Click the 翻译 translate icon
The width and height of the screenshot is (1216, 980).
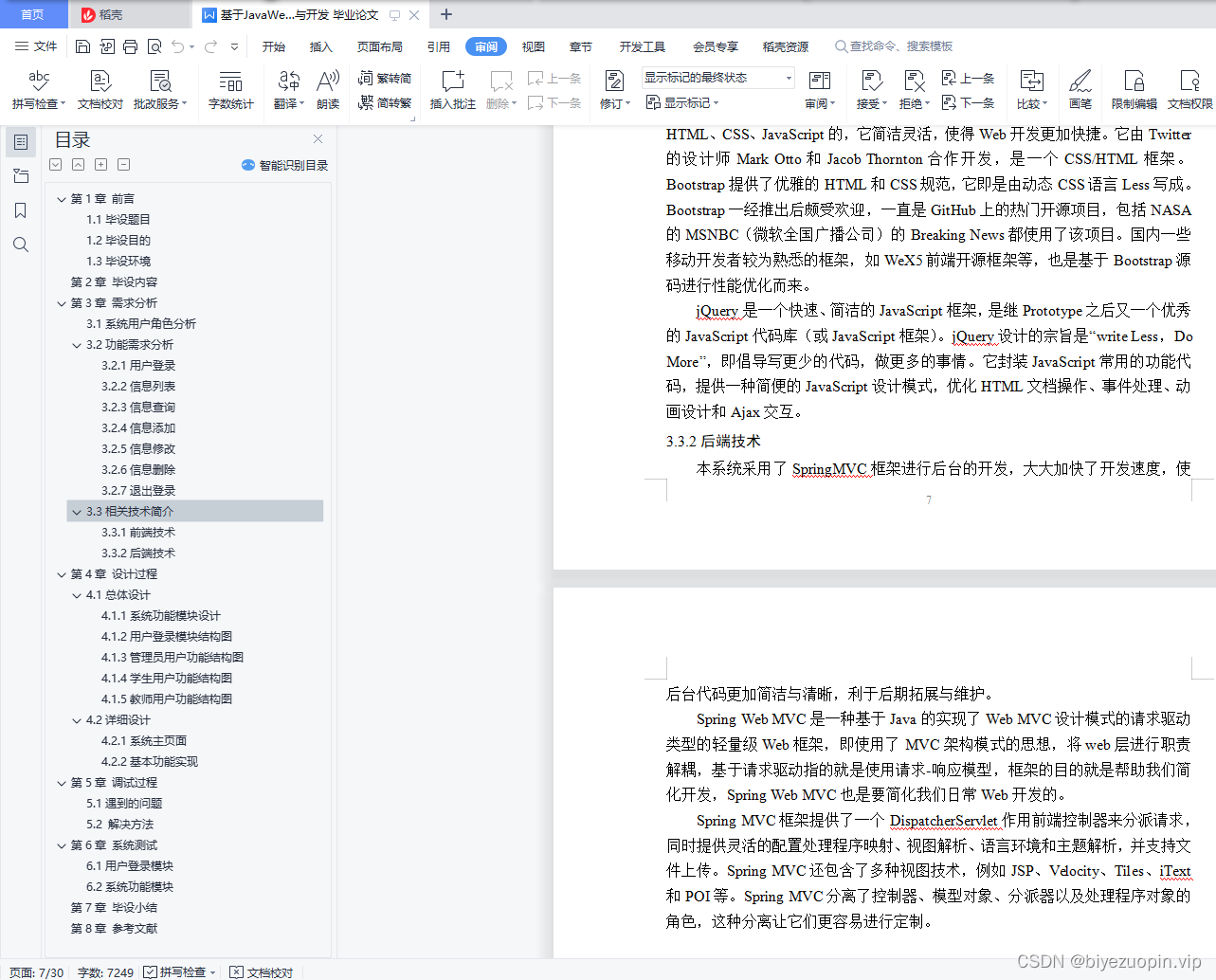(x=289, y=90)
